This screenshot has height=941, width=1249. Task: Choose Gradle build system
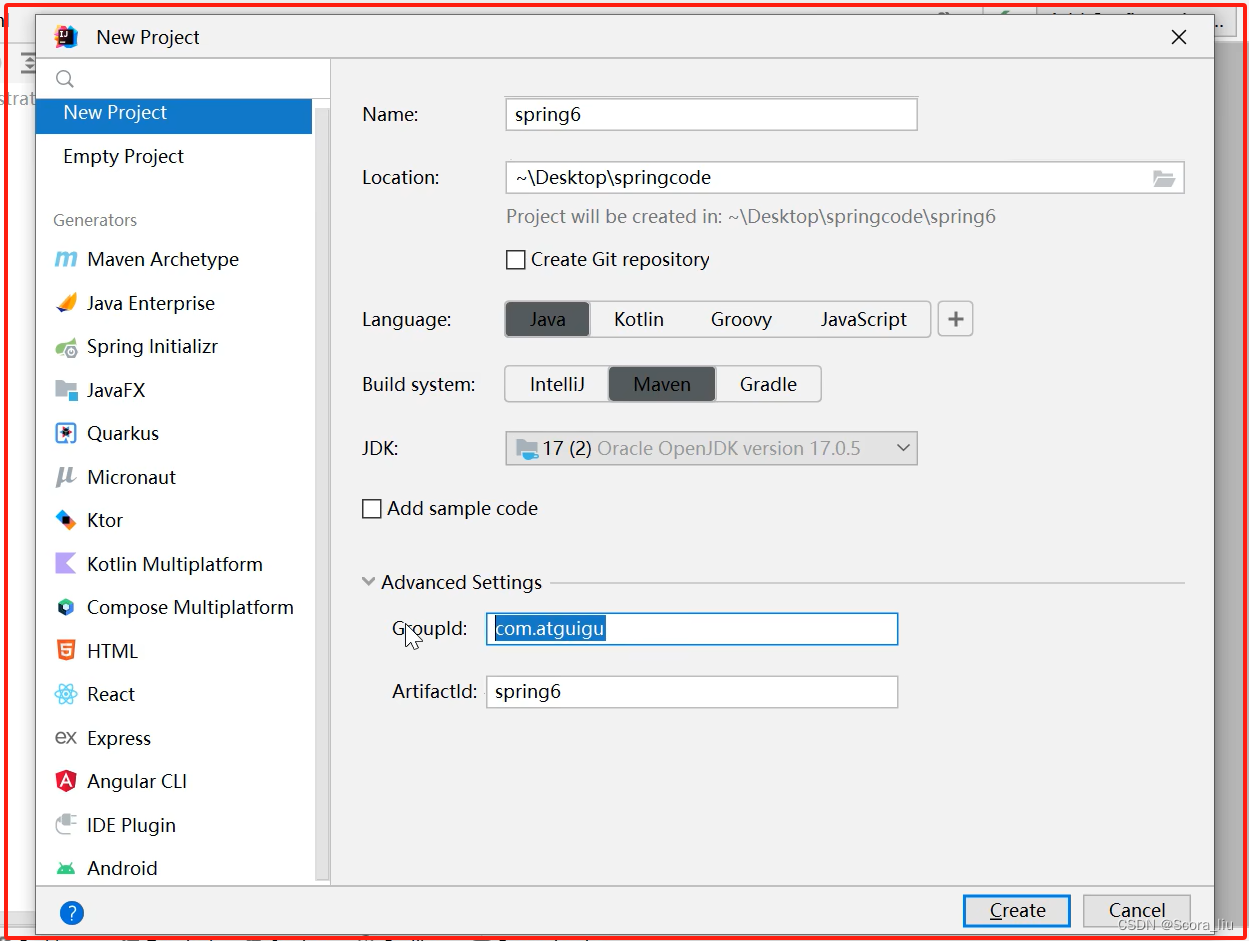click(x=768, y=384)
